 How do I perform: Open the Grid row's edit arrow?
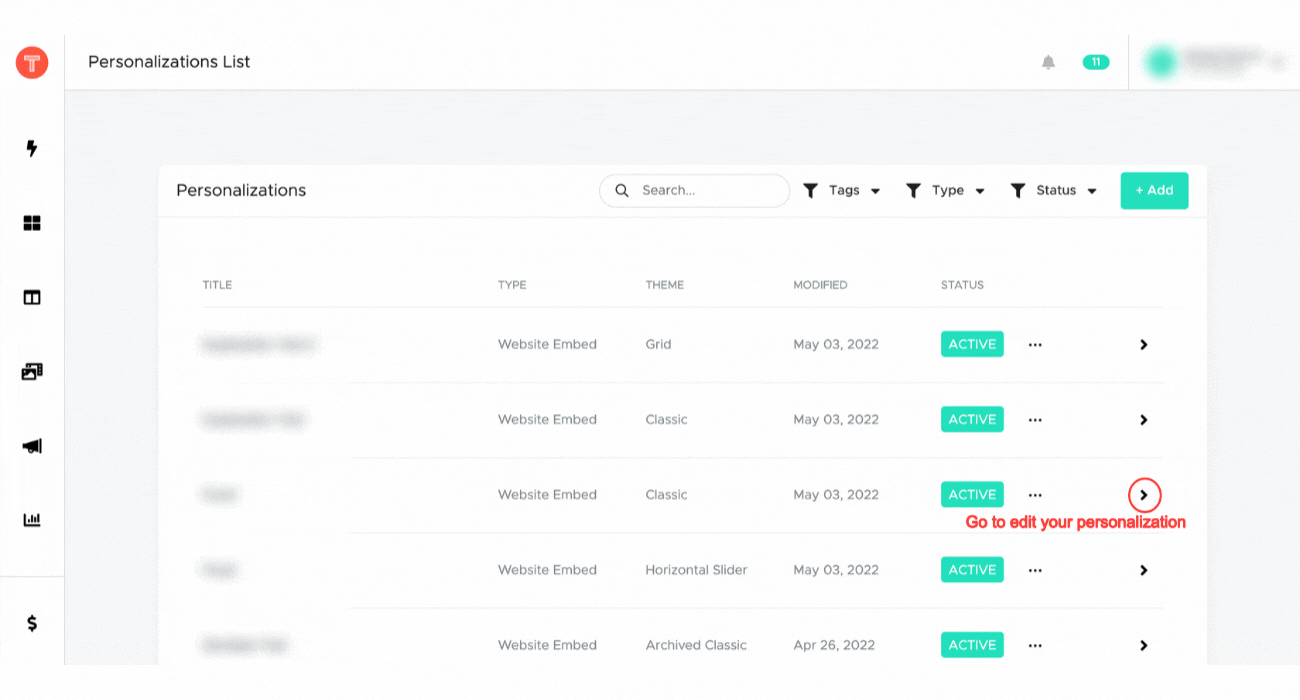1144,344
